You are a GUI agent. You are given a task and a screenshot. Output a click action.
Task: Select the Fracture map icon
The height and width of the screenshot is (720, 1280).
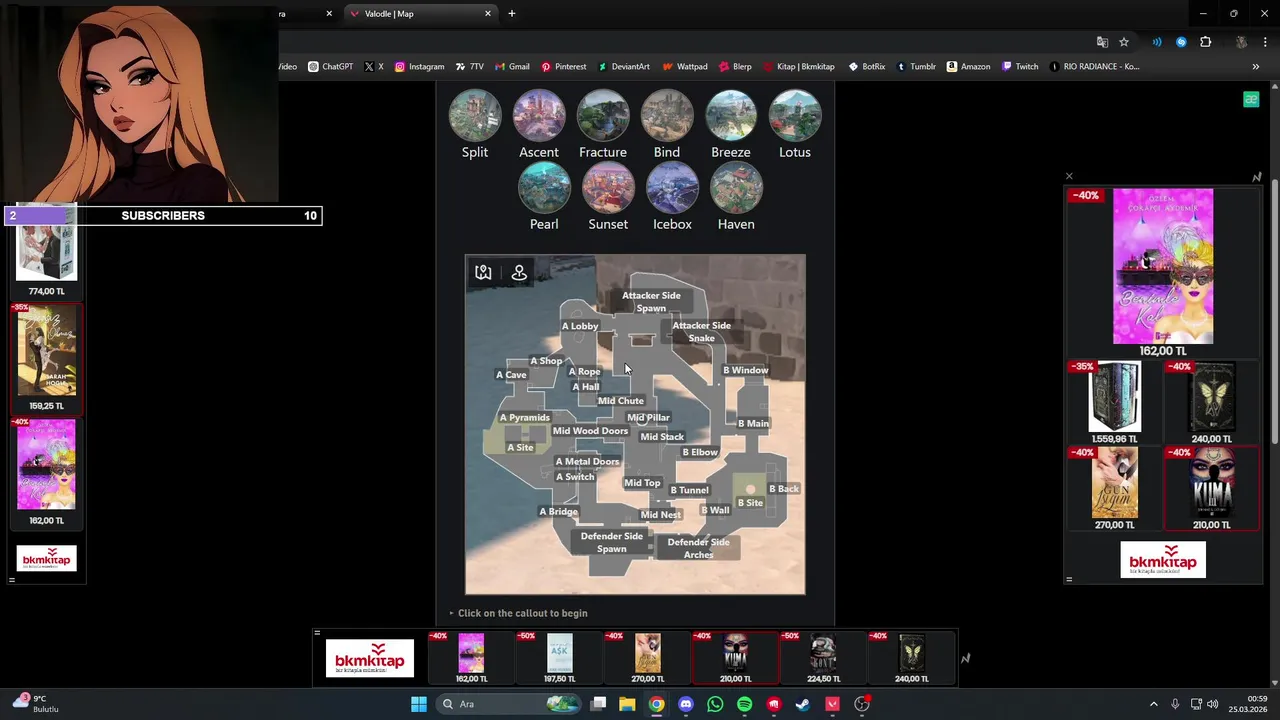click(603, 116)
